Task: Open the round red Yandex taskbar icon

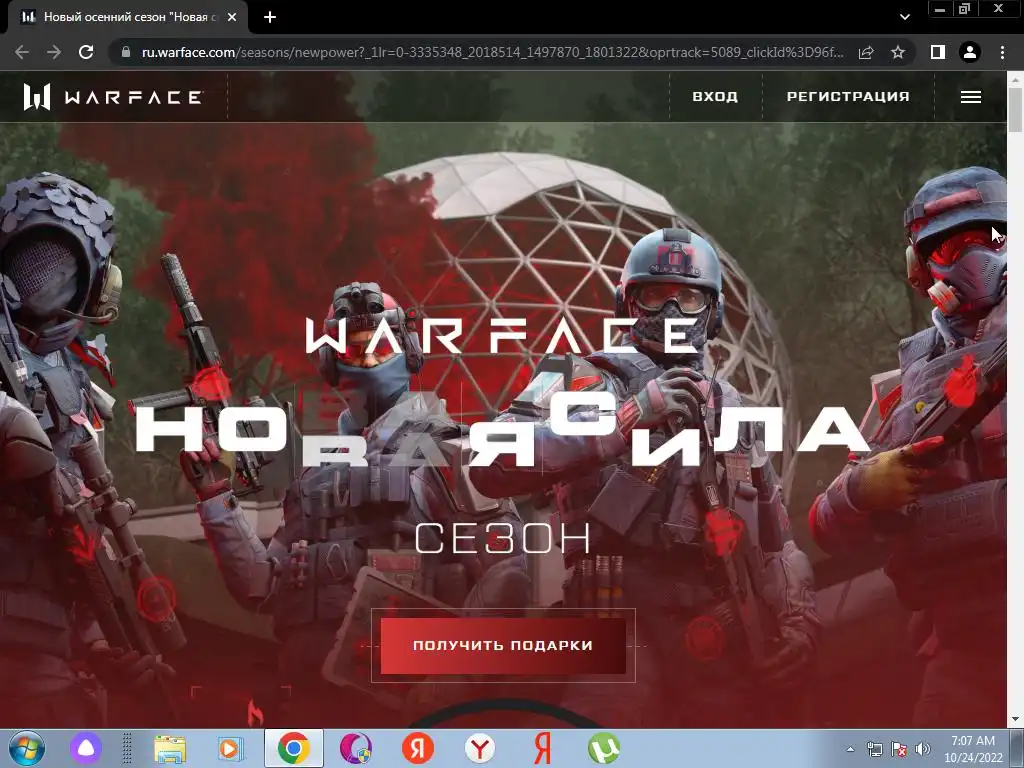Action: (418, 748)
